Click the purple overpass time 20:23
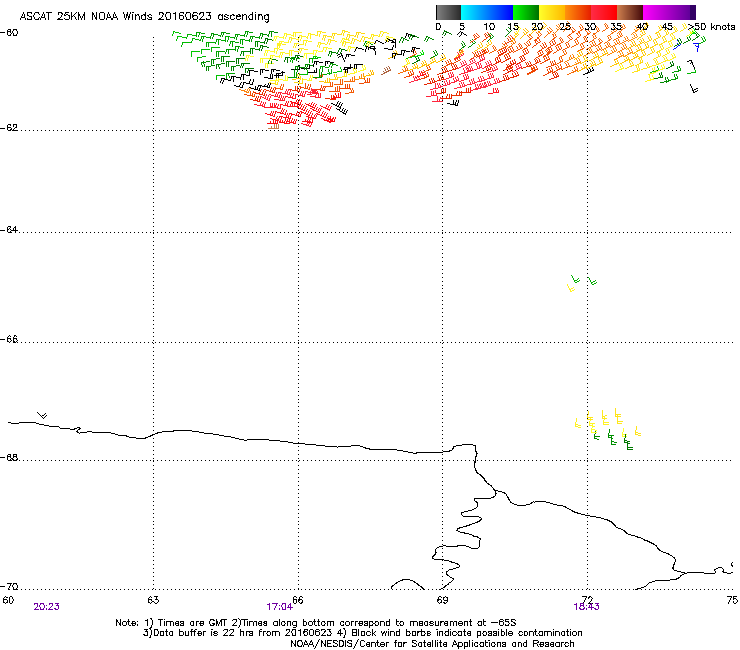The image size is (740, 650). (x=46, y=607)
